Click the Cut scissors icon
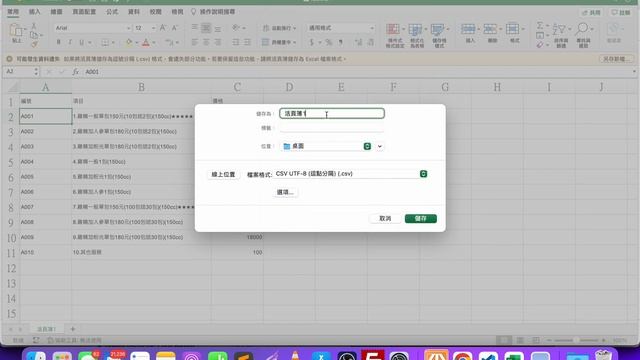The image size is (640, 360). (34, 26)
